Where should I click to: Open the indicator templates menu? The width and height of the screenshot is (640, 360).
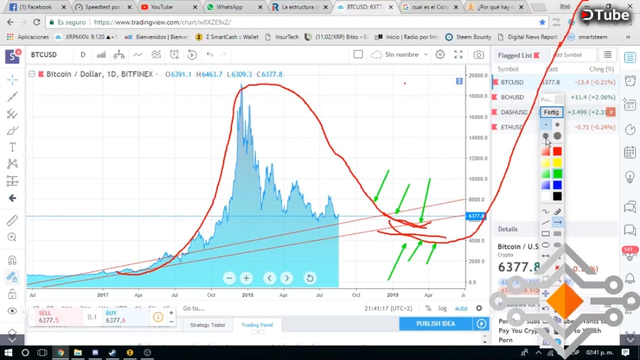pos(156,55)
